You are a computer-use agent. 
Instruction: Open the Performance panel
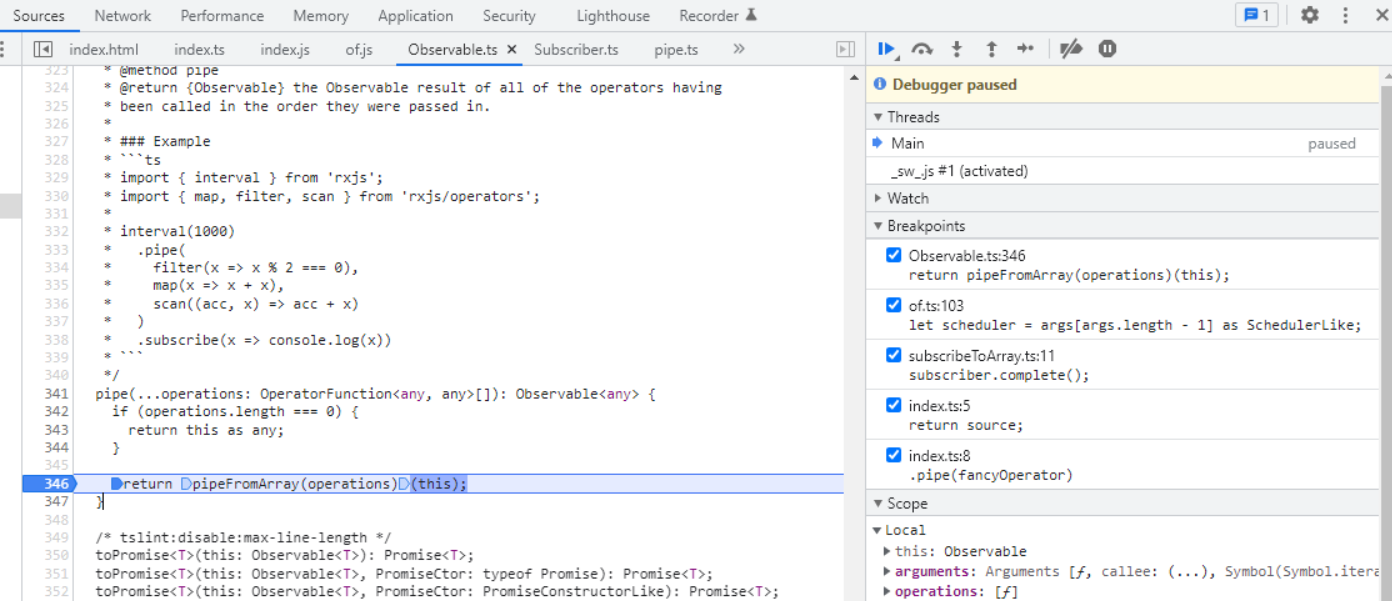222,16
